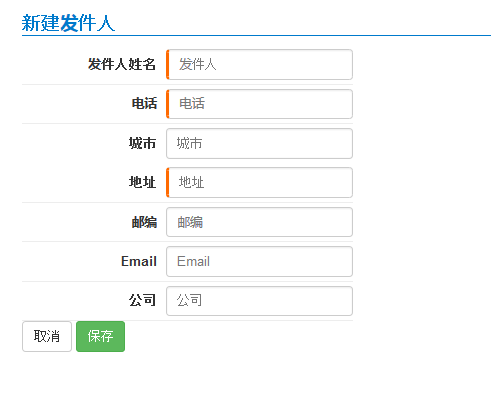
Task: Click the 公司 label text
Action: [143, 301]
